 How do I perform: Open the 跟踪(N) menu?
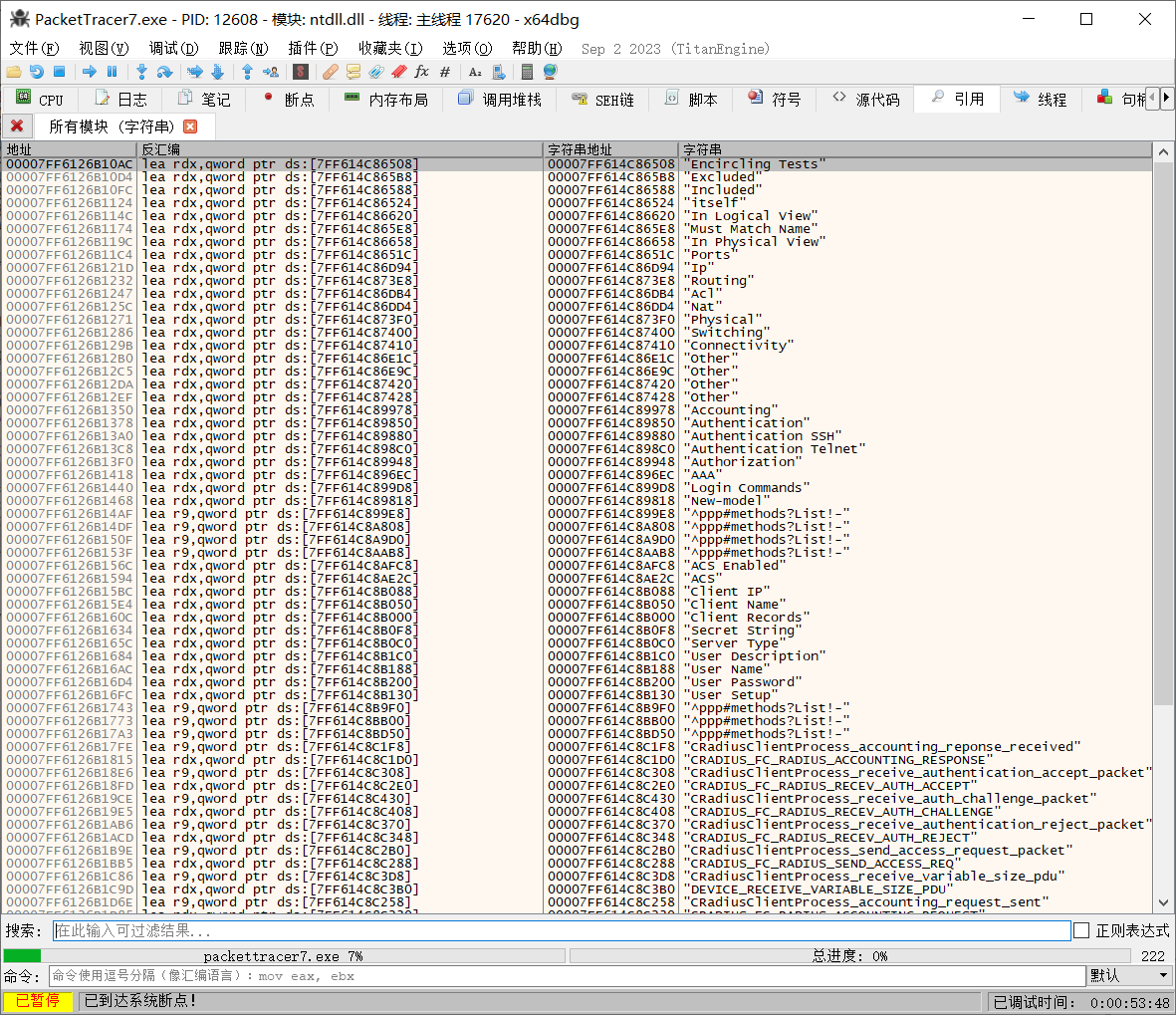[x=243, y=49]
